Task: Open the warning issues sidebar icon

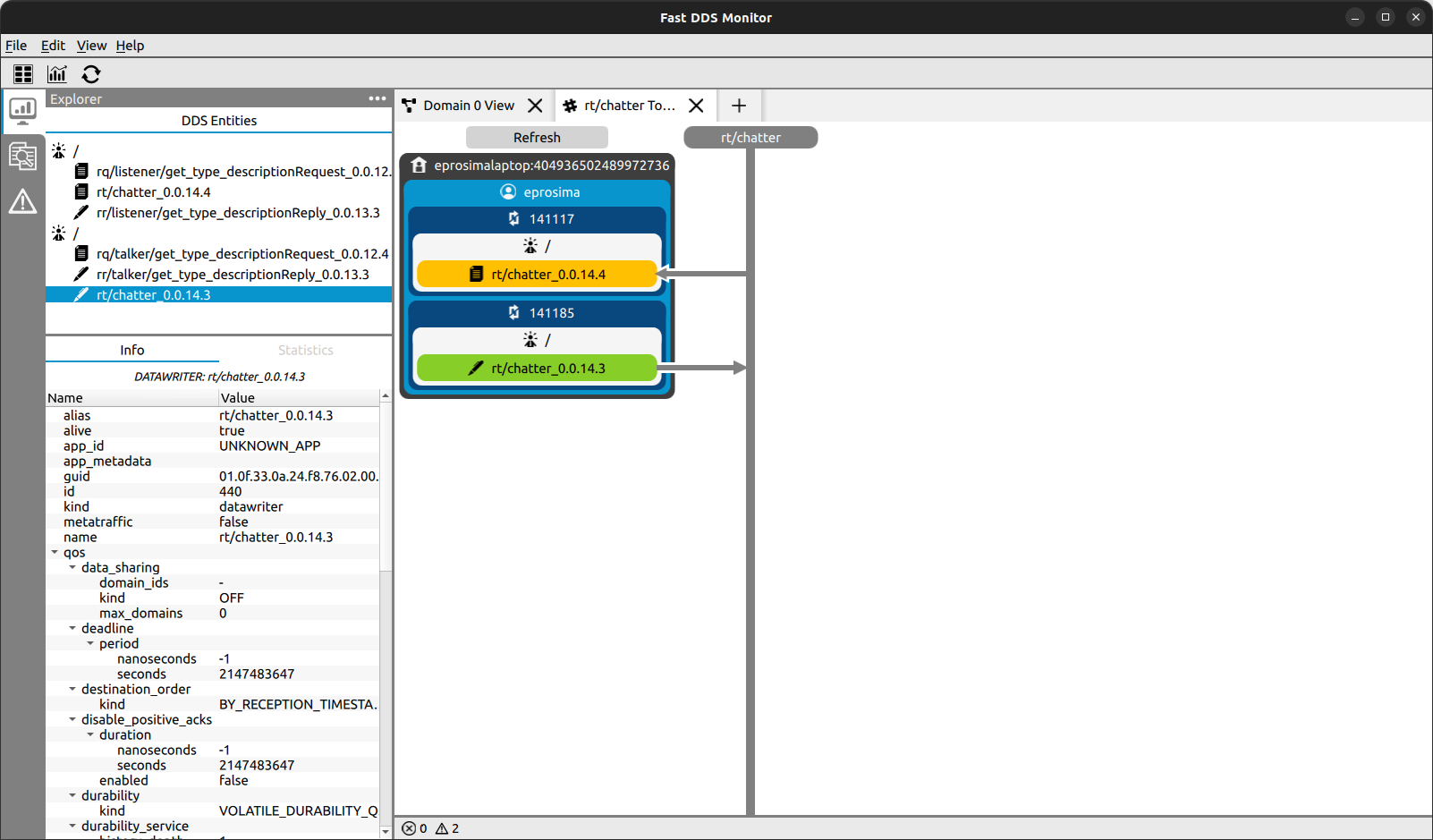Action: (x=22, y=202)
